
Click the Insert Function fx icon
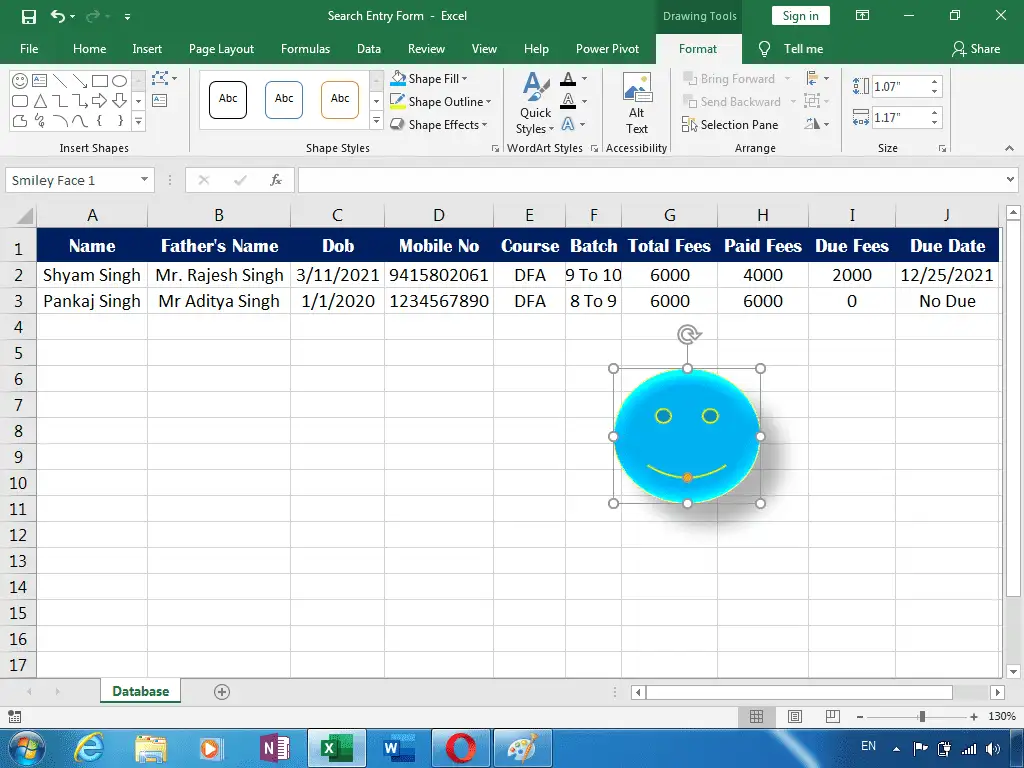(x=276, y=180)
